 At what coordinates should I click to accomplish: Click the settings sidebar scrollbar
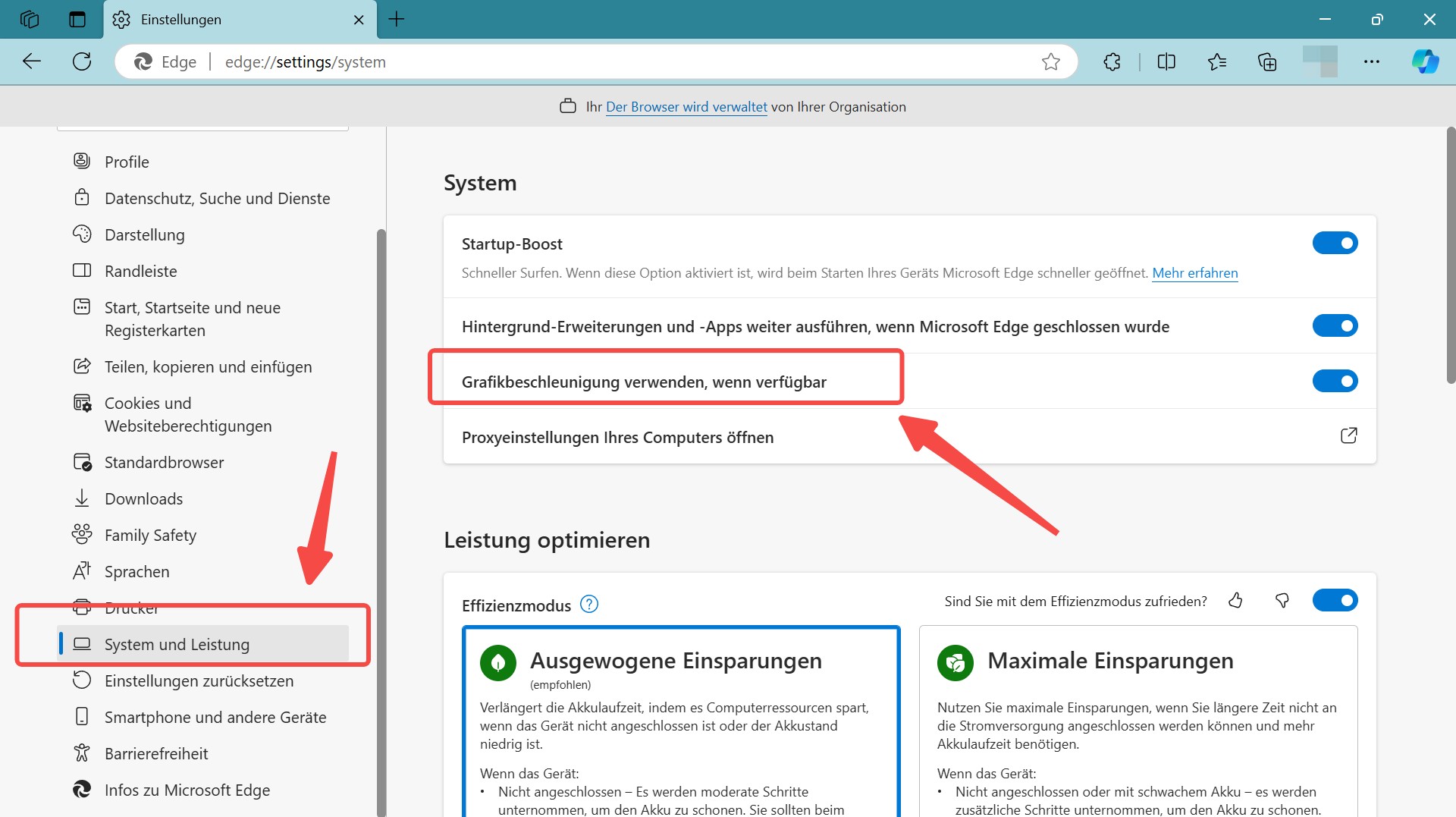pyautogui.click(x=381, y=522)
